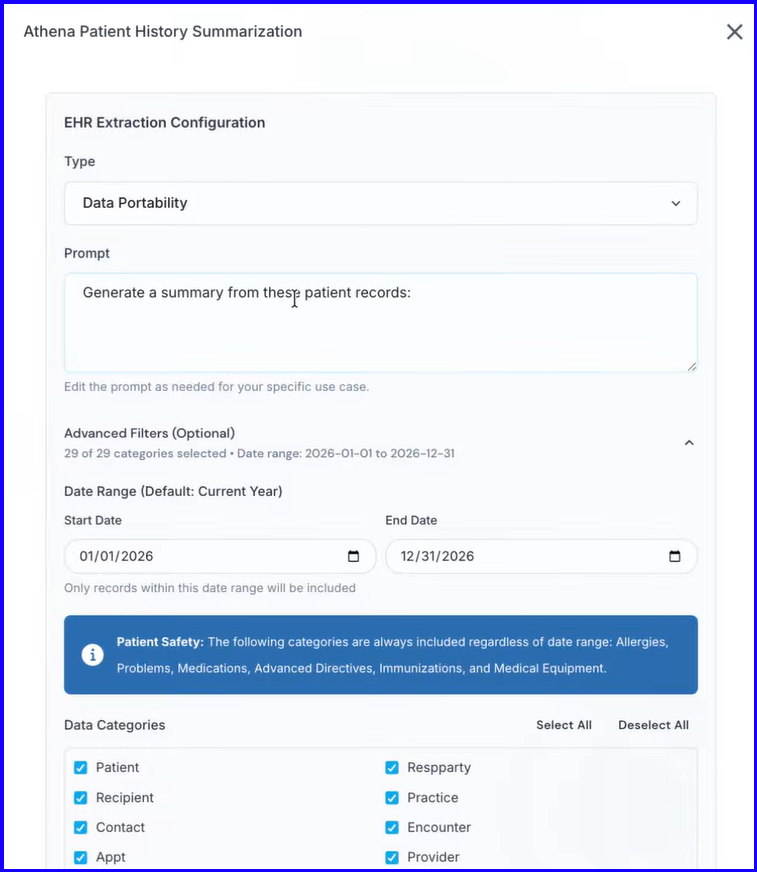This screenshot has width=757, height=872.
Task: Toggle the Contact checkbox
Action: coord(81,828)
